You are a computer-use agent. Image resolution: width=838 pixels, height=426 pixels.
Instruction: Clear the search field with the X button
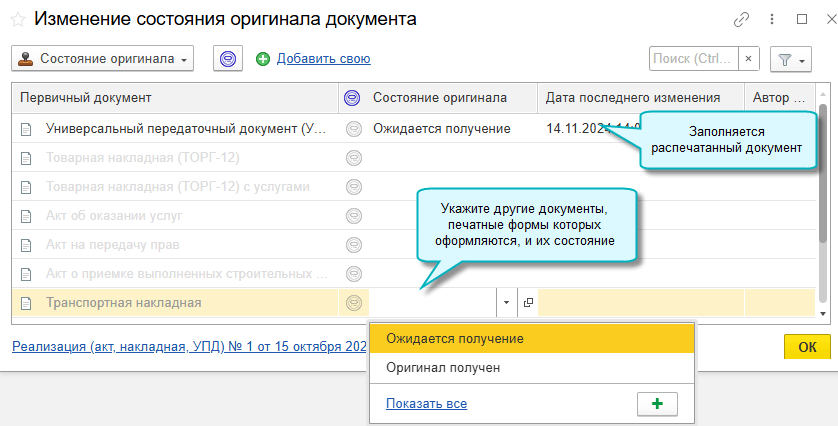click(x=750, y=59)
